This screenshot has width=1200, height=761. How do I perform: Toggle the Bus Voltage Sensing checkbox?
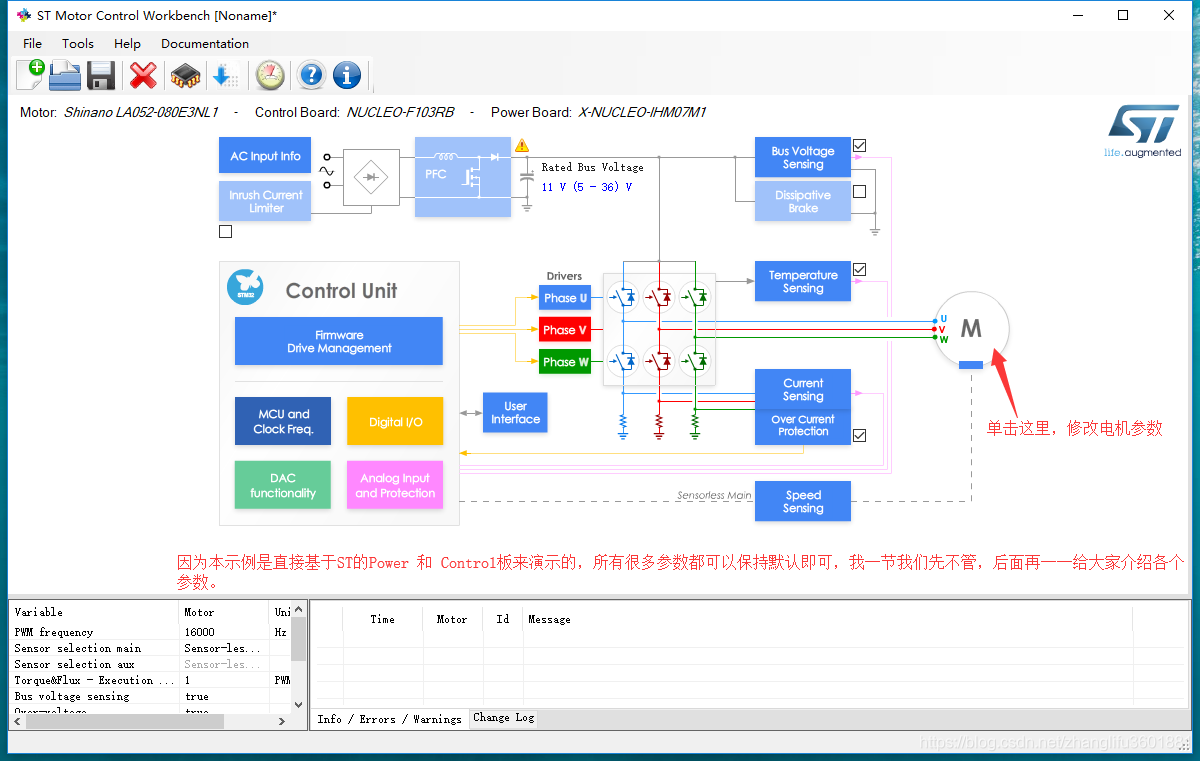pos(859,146)
